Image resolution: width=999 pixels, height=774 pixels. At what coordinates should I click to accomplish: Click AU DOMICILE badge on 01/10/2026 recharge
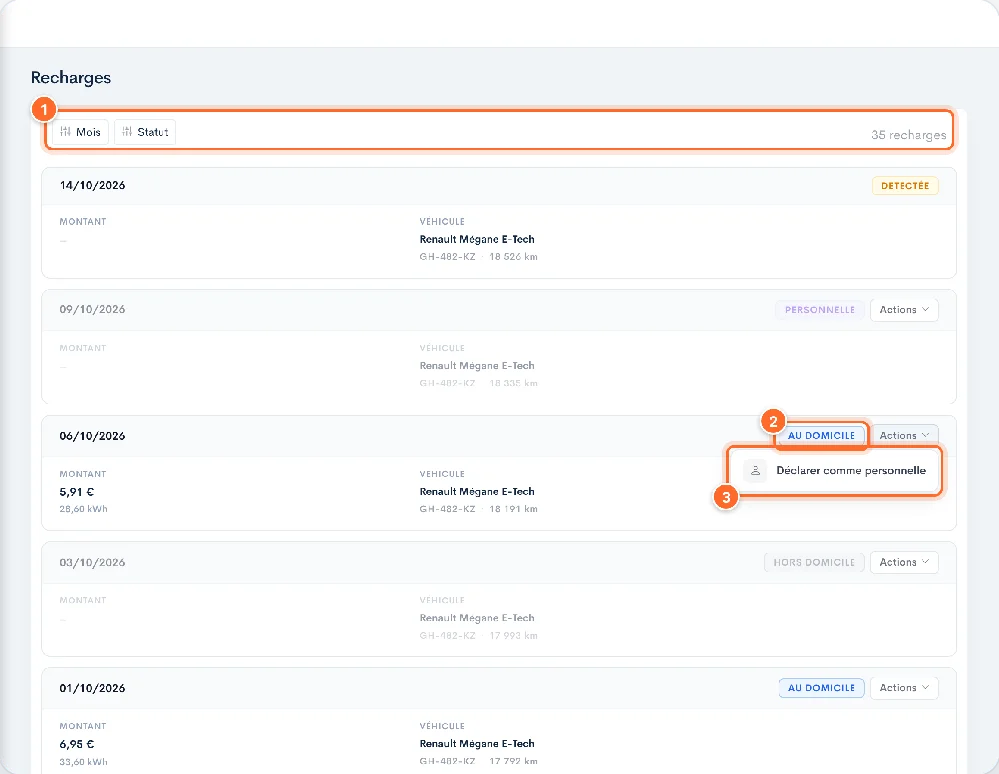click(821, 688)
